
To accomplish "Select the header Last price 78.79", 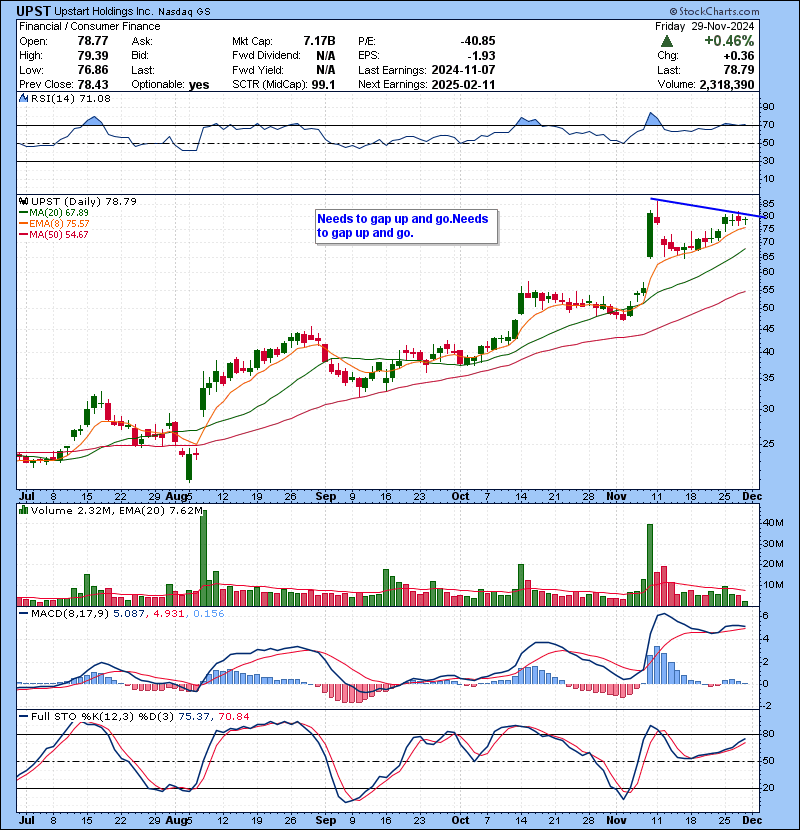I will tap(739, 70).
